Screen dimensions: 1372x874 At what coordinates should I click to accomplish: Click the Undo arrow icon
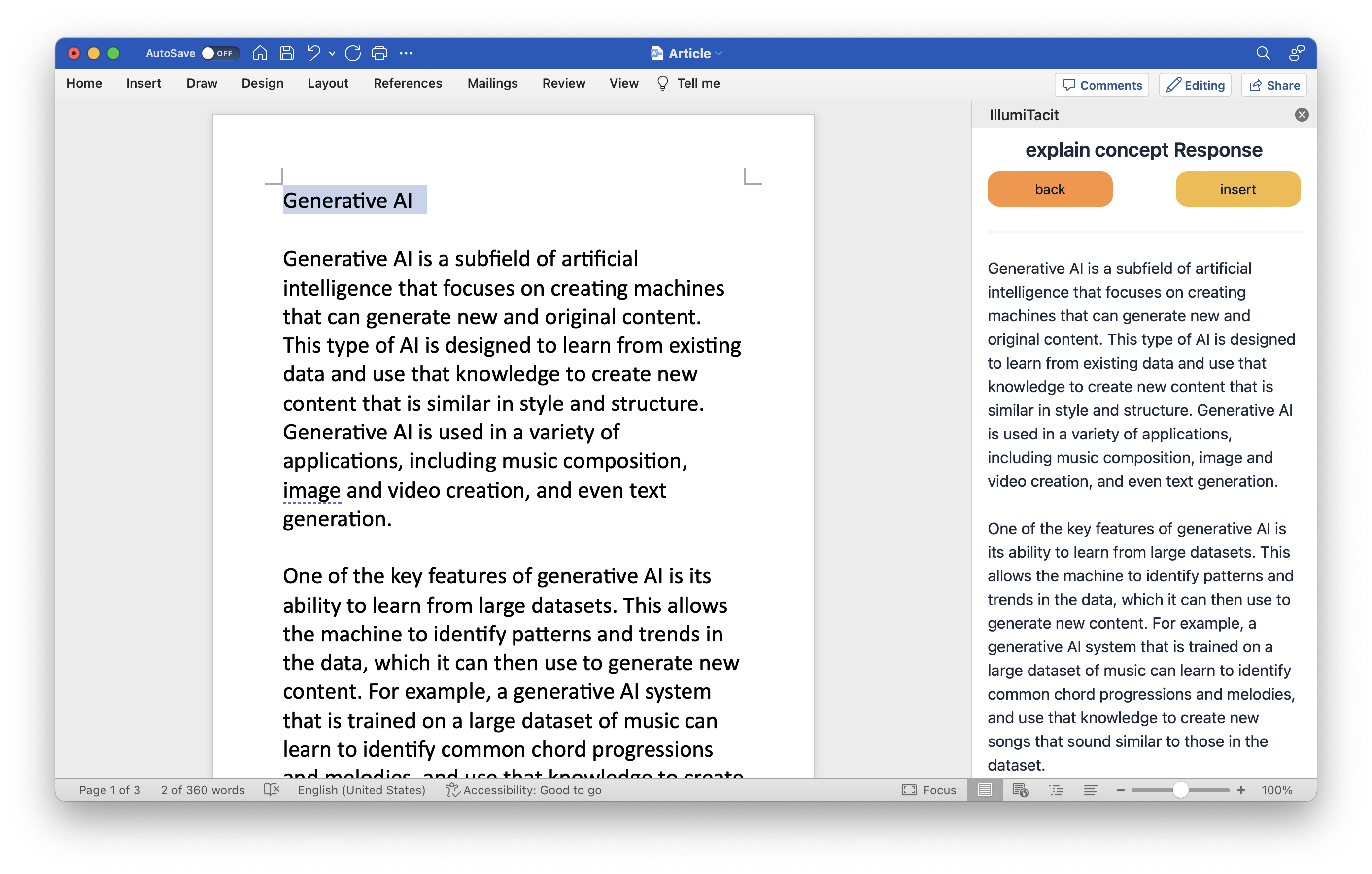313,53
